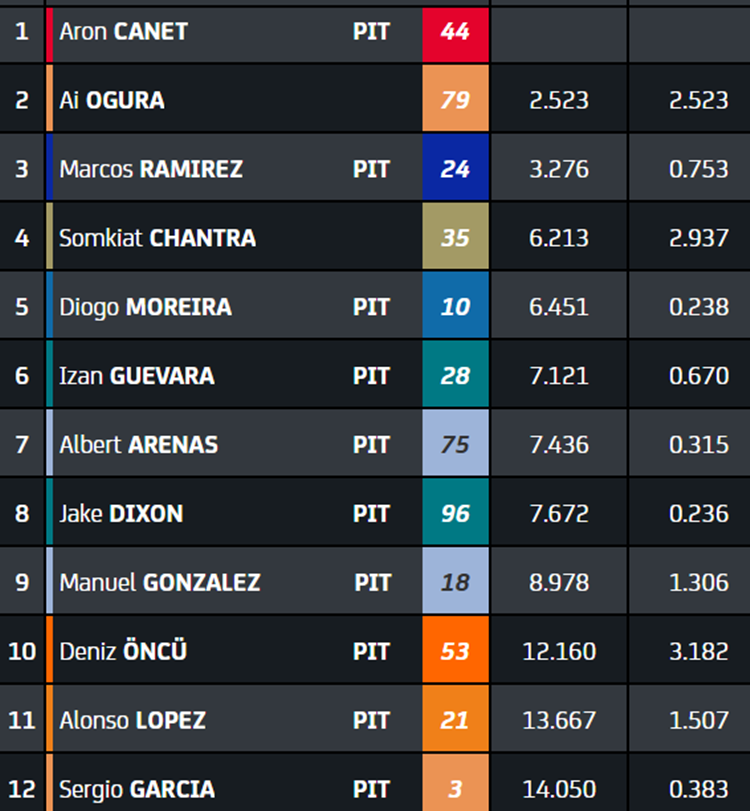Click the number 10 rider badge
This screenshot has width=750, height=811.
455,305
